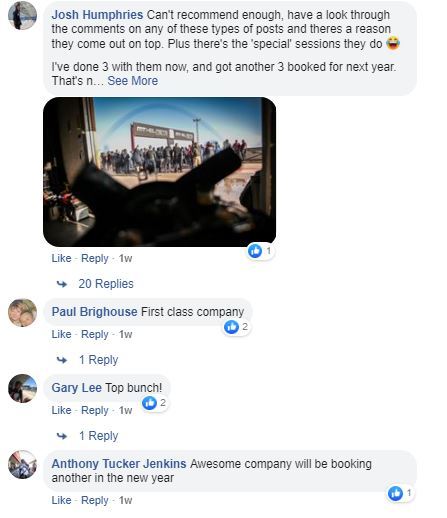Open 1w timestamp on Gary Lee's comment
The width and height of the screenshot is (447, 518).
coord(126,410)
